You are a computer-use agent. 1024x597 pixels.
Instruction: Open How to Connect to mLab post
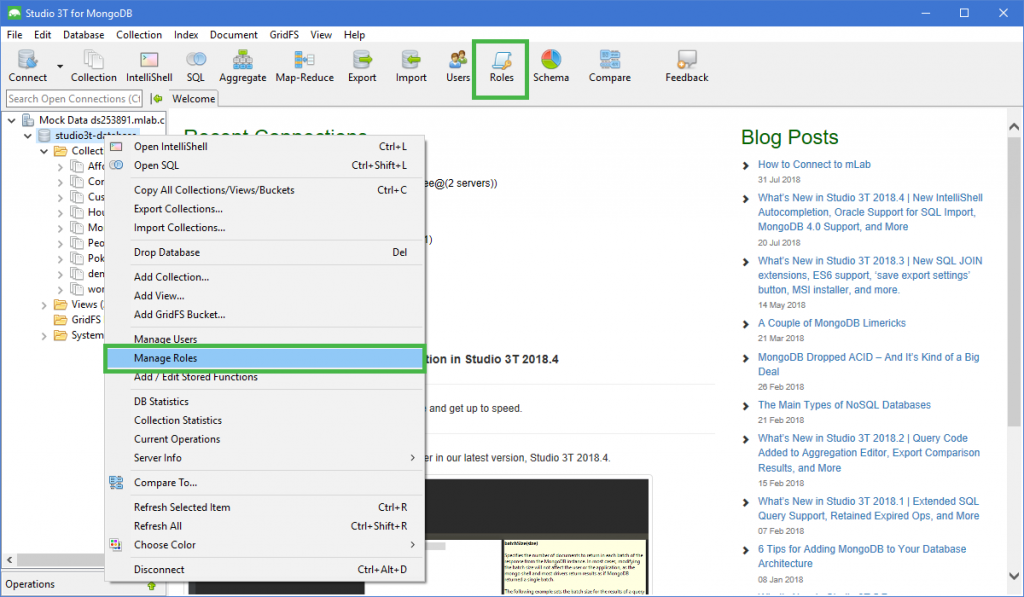point(814,165)
